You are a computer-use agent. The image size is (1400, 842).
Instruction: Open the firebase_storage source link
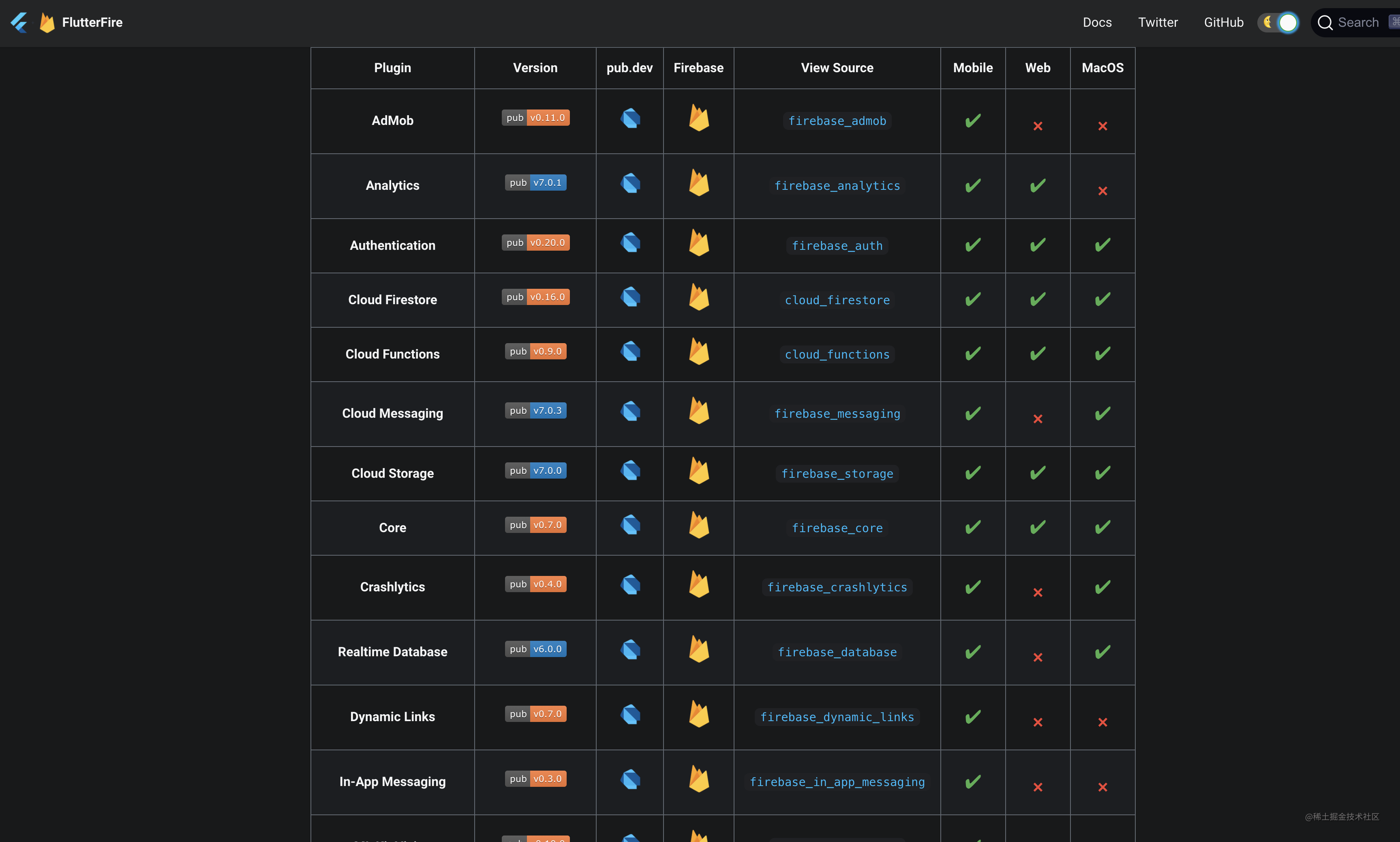[837, 474]
